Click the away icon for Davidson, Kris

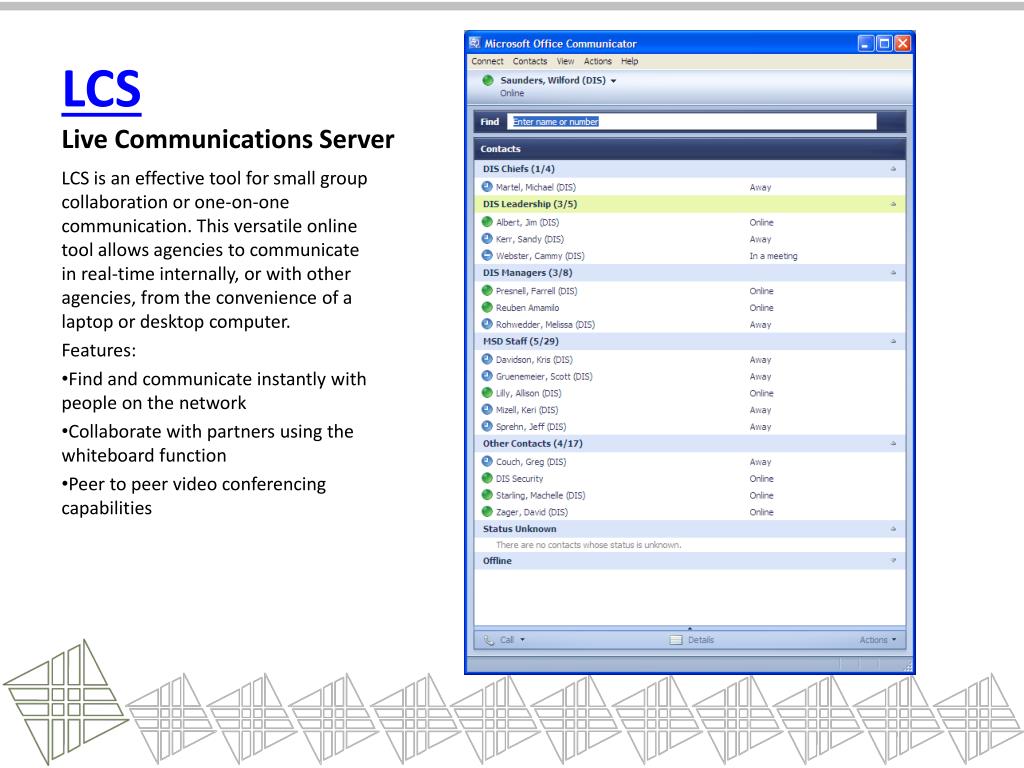point(487,359)
